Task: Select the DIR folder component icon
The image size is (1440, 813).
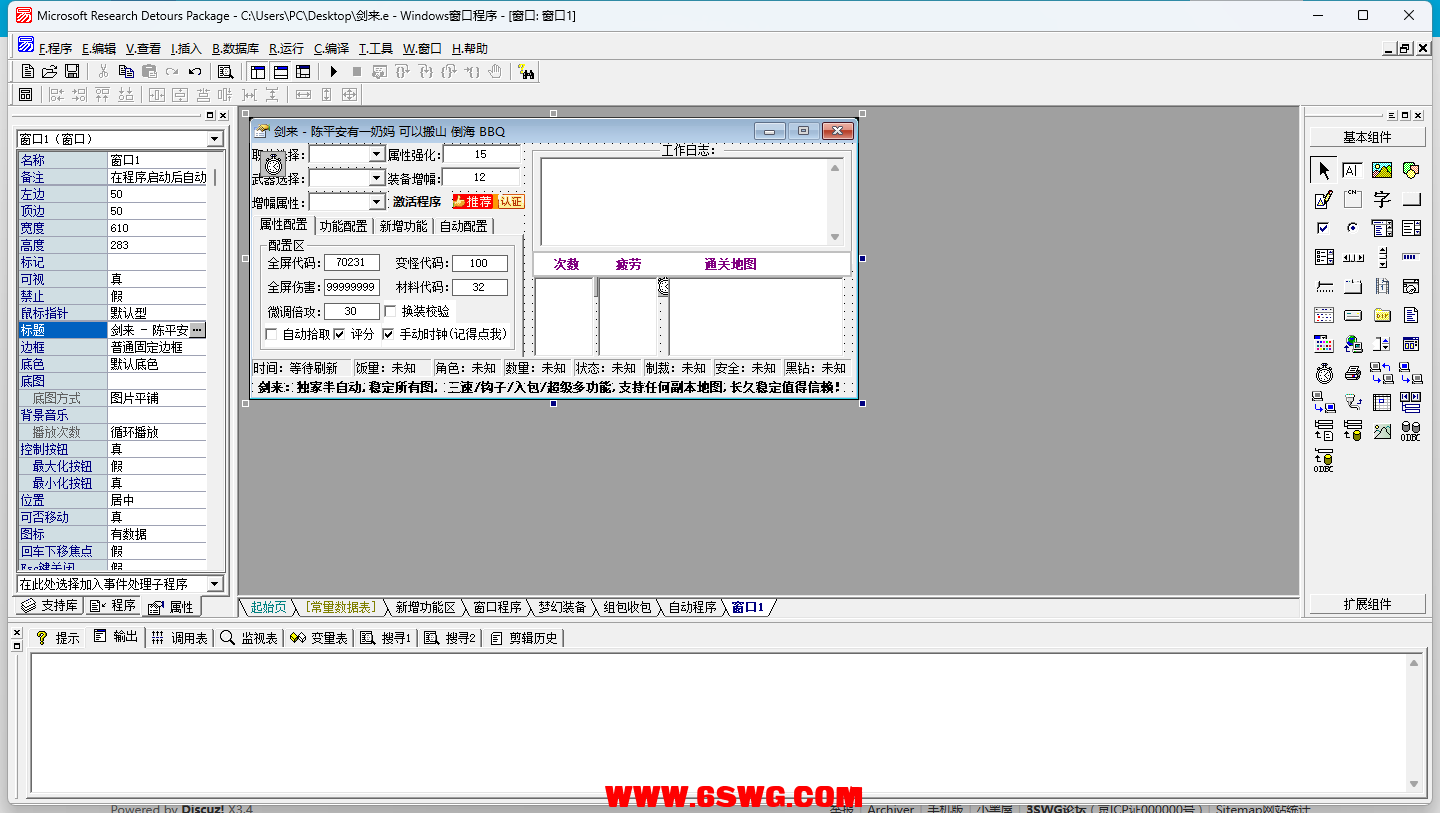Action: pyautogui.click(x=1382, y=315)
